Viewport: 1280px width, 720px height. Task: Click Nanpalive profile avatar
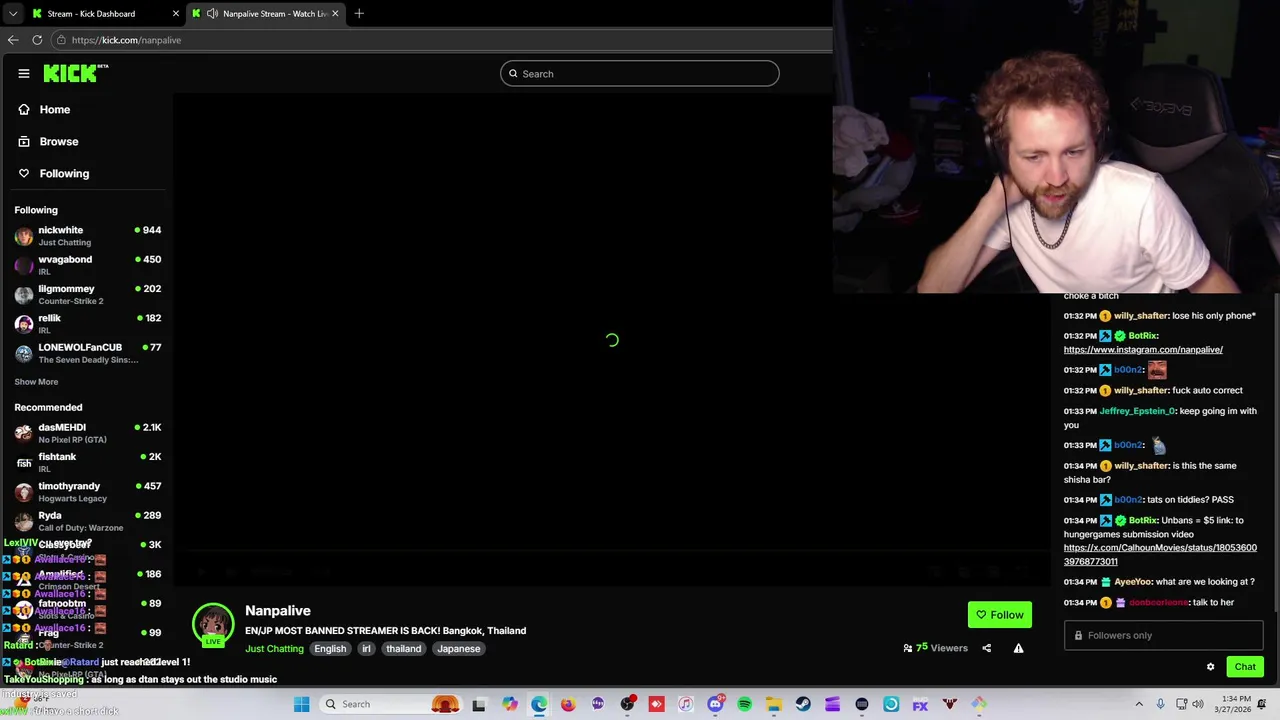point(213,625)
